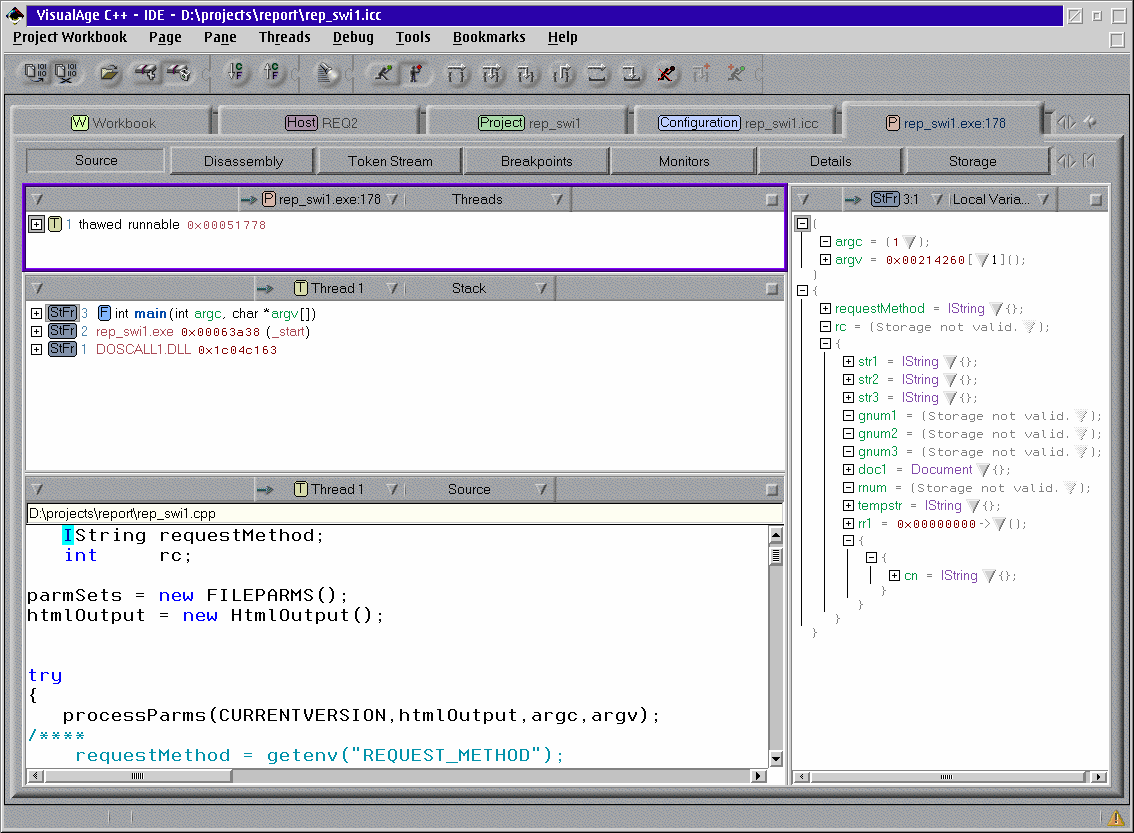Click the crossed-out running figure terminate icon

[666, 73]
